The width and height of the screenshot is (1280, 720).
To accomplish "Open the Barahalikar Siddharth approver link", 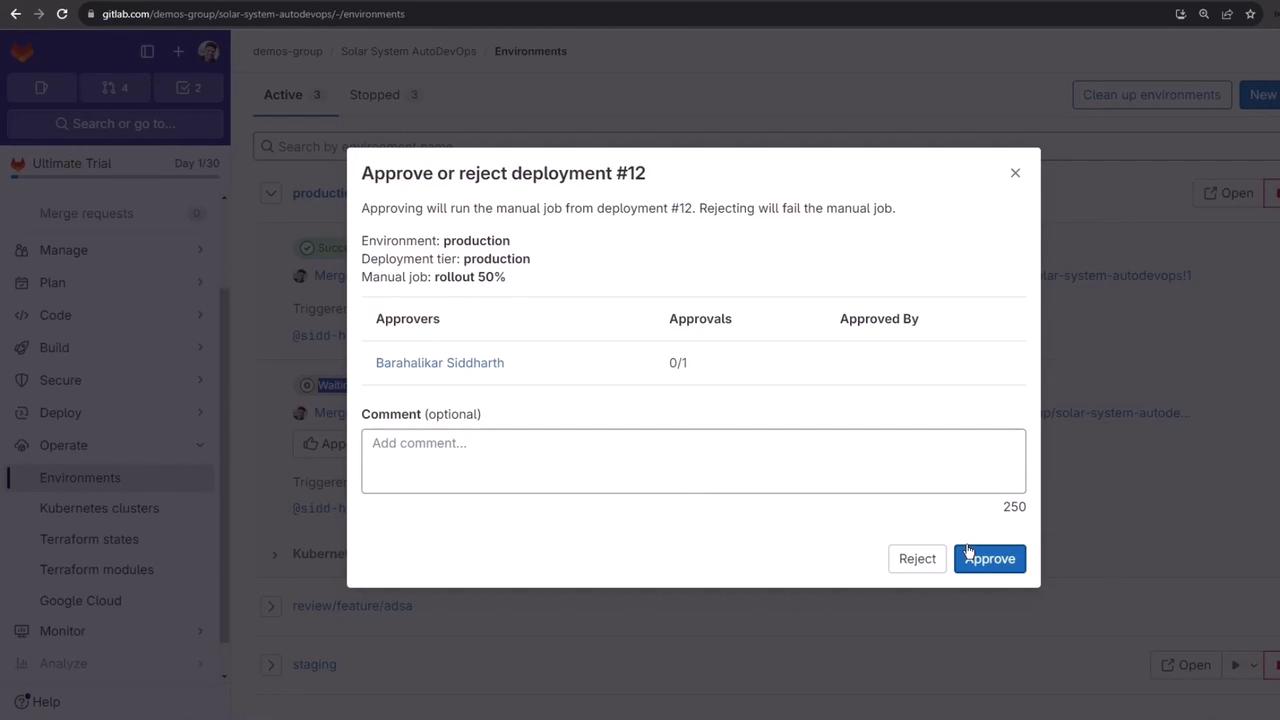I will point(440,363).
